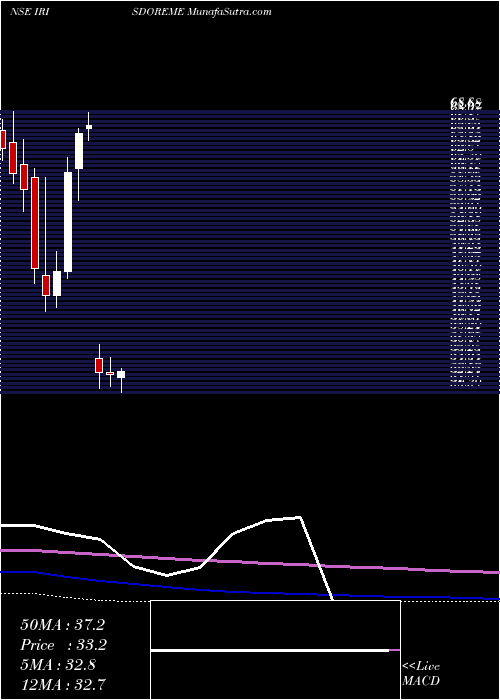Click the 12MA : 32.7 text
Image resolution: width=500 pixels, height=700 pixels.
tap(62, 685)
